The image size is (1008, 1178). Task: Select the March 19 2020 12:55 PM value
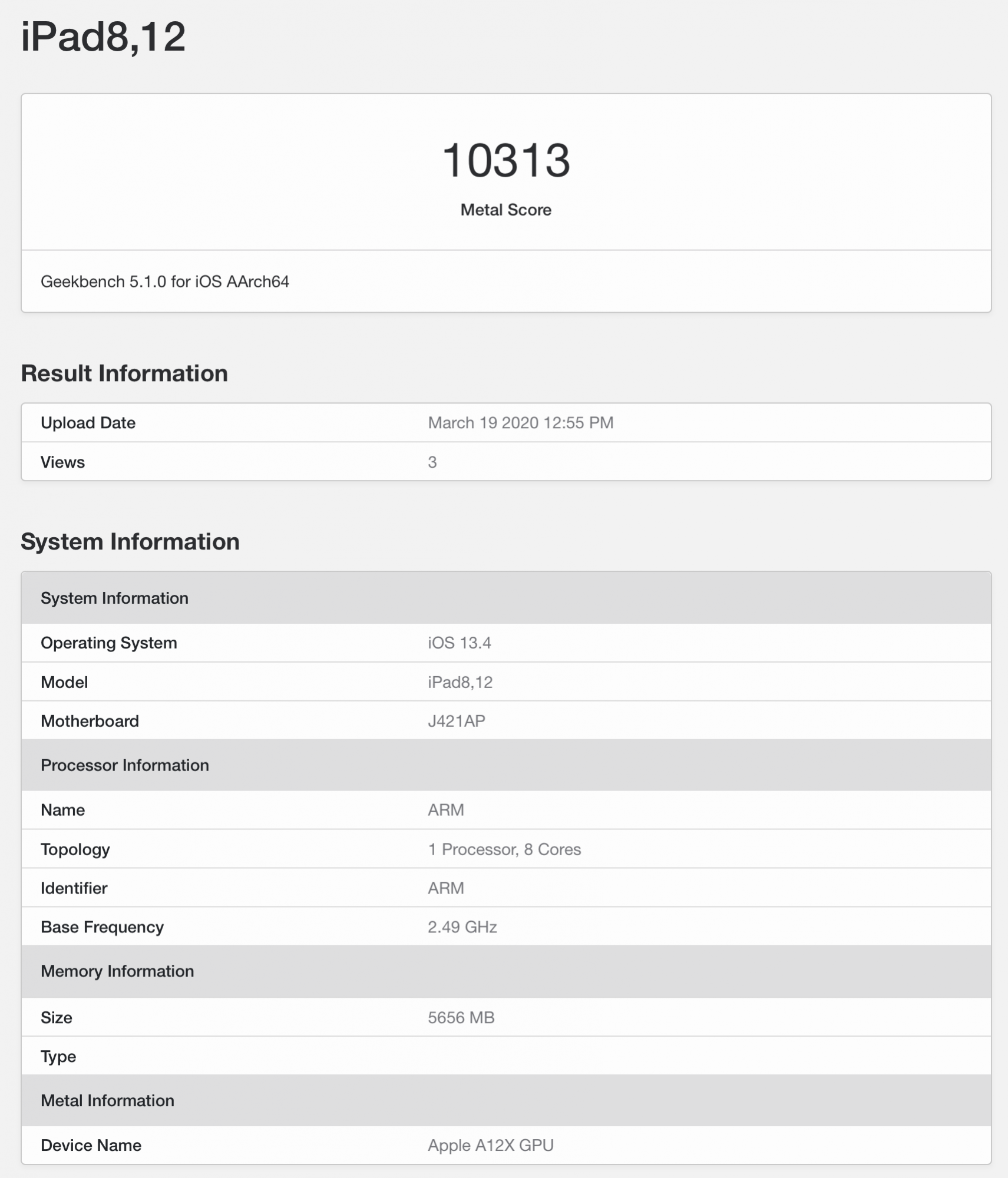coord(521,423)
